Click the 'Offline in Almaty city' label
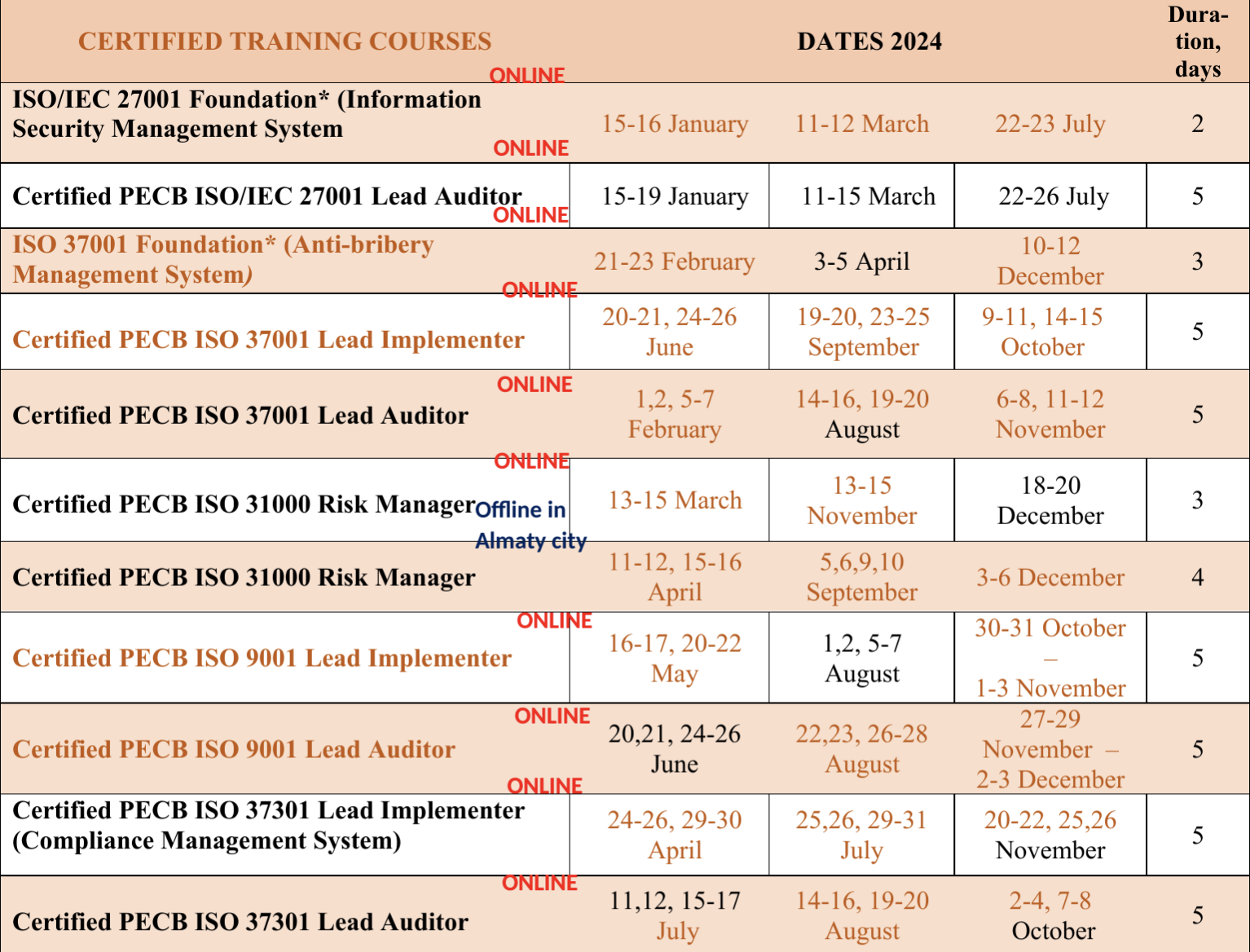Image resolution: width=1250 pixels, height=952 pixels. point(530,525)
